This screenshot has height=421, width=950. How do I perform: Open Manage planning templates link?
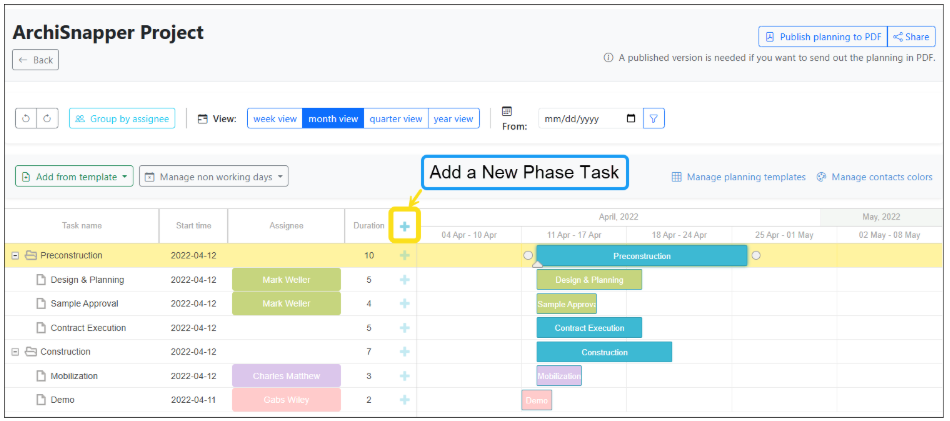pyautogui.click(x=739, y=177)
